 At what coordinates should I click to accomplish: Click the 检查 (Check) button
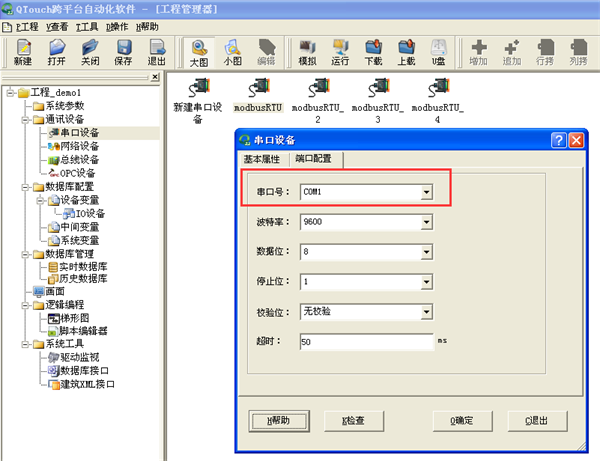click(x=354, y=421)
